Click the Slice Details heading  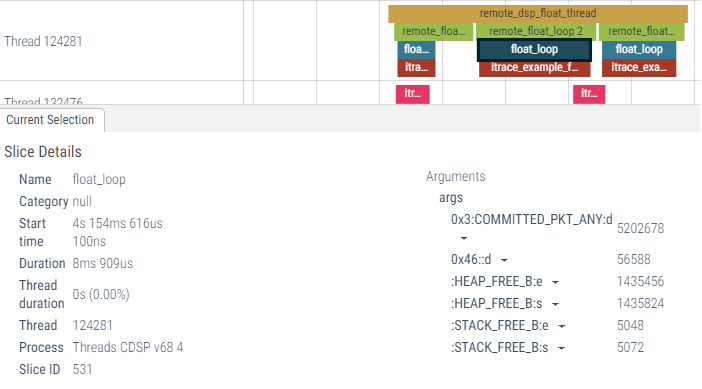[x=43, y=152]
